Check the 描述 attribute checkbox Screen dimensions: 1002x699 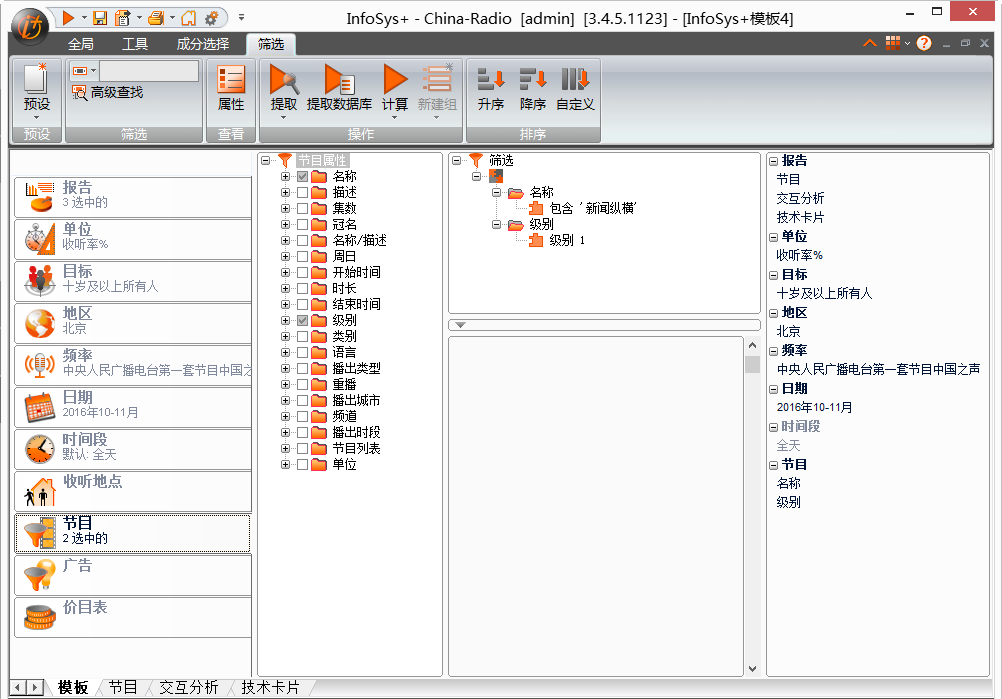303,192
